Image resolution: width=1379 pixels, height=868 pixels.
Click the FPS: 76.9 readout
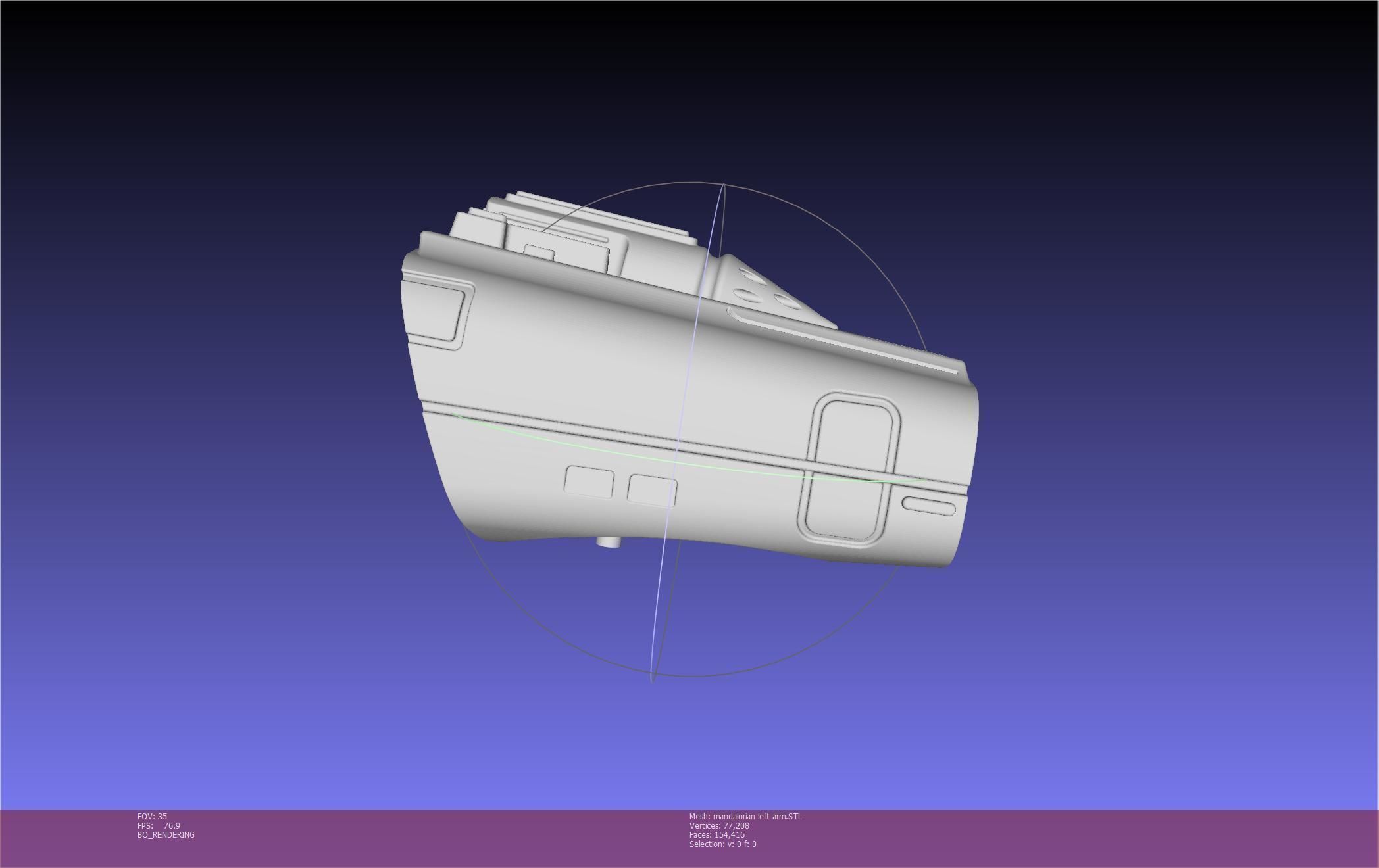point(159,825)
